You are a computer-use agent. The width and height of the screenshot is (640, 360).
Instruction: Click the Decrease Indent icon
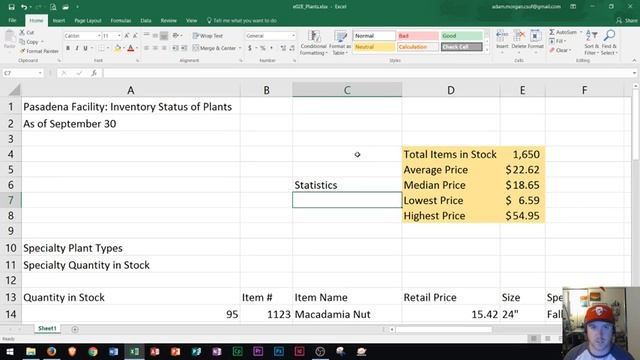click(175, 48)
